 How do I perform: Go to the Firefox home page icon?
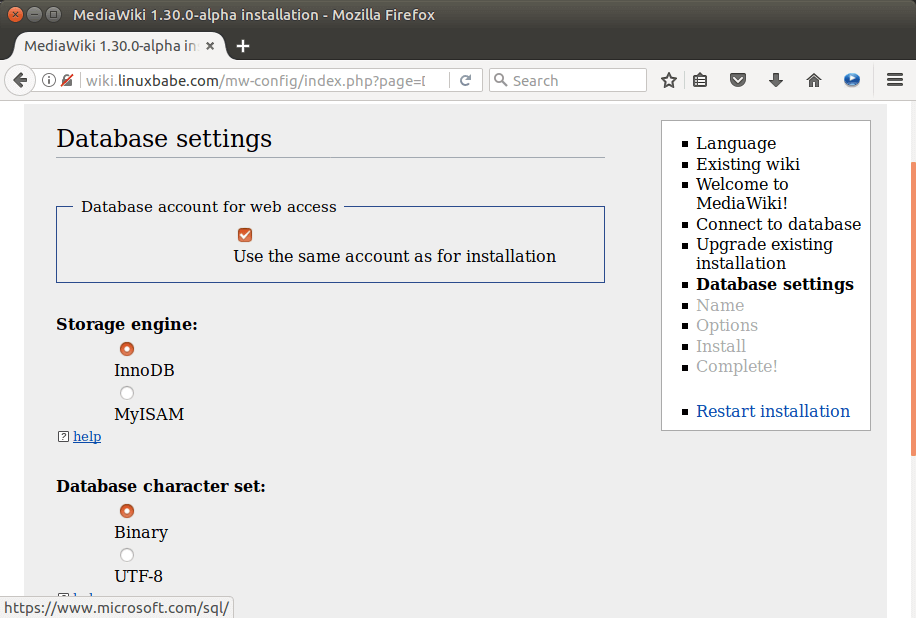tap(814, 81)
